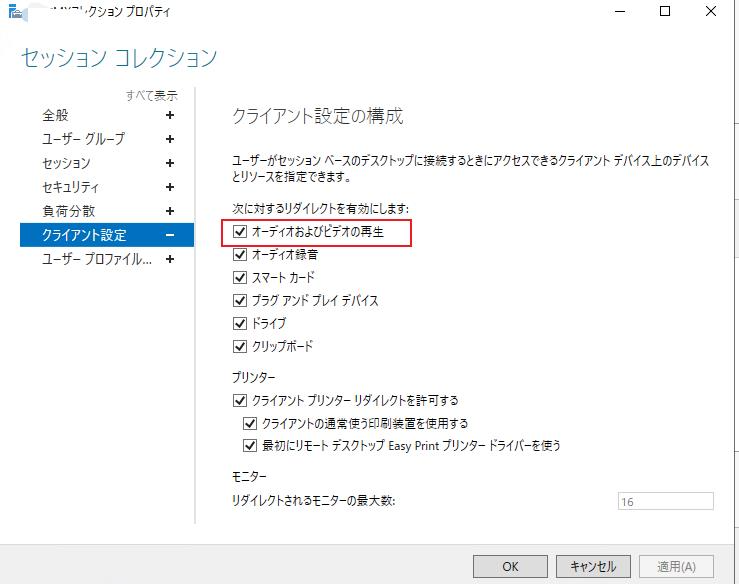Screen dimensions: 739x584
Task: Close the properties window
Action: [711, 11]
